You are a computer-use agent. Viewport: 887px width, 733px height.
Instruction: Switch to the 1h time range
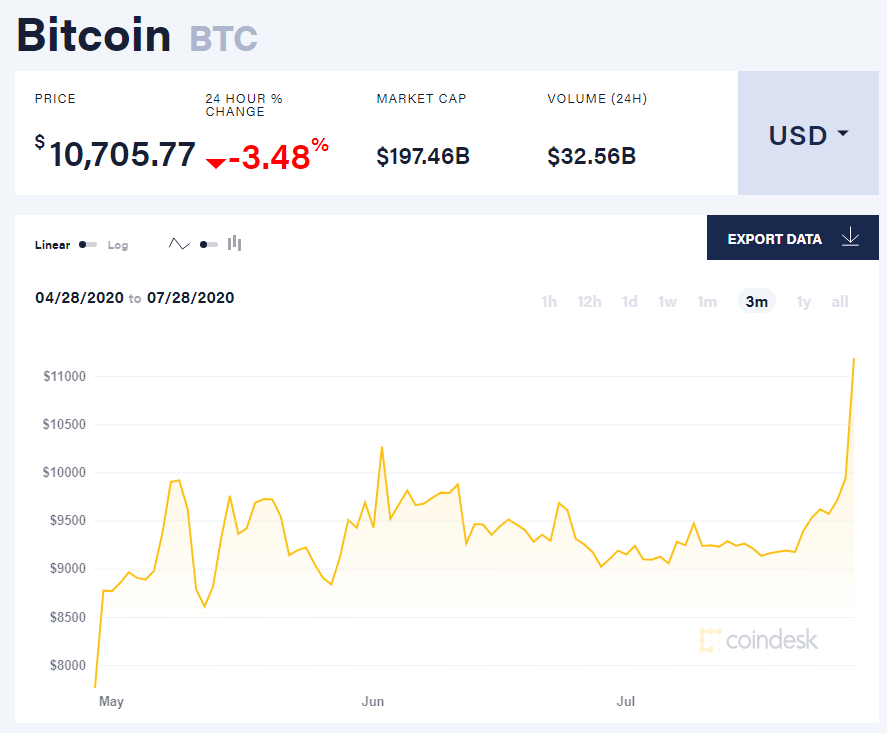[x=549, y=301]
